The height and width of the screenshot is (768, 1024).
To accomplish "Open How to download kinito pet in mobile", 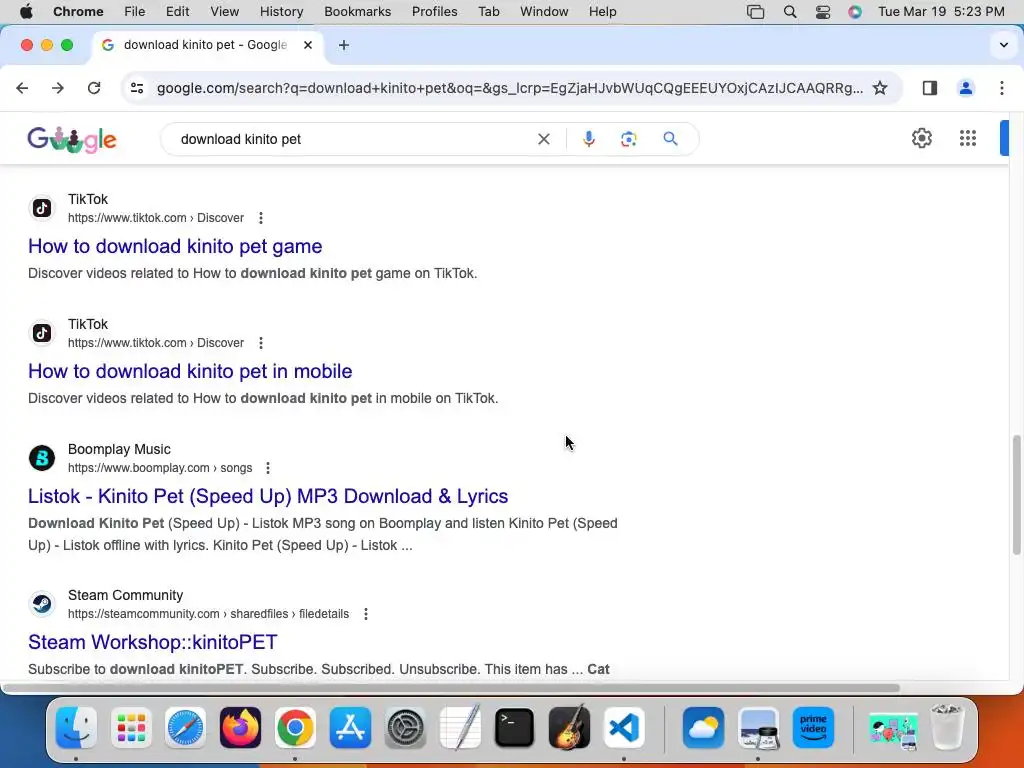I will [190, 371].
